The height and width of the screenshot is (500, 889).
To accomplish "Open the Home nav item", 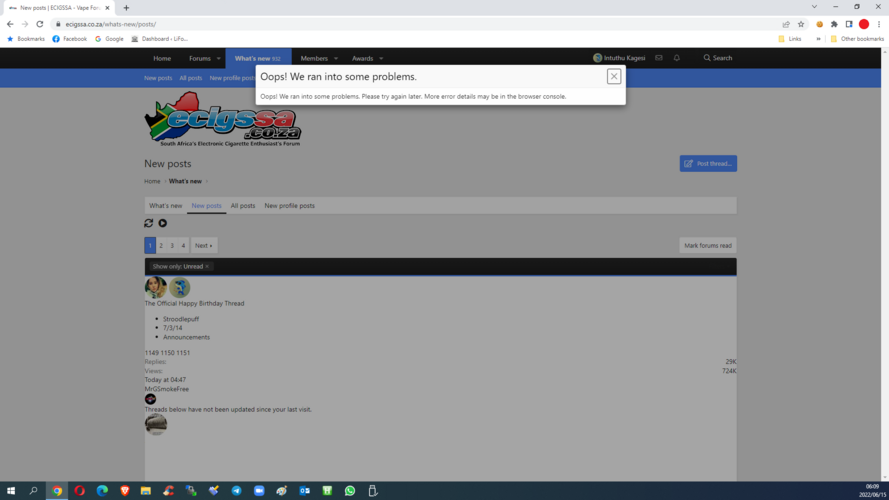I will tap(162, 58).
